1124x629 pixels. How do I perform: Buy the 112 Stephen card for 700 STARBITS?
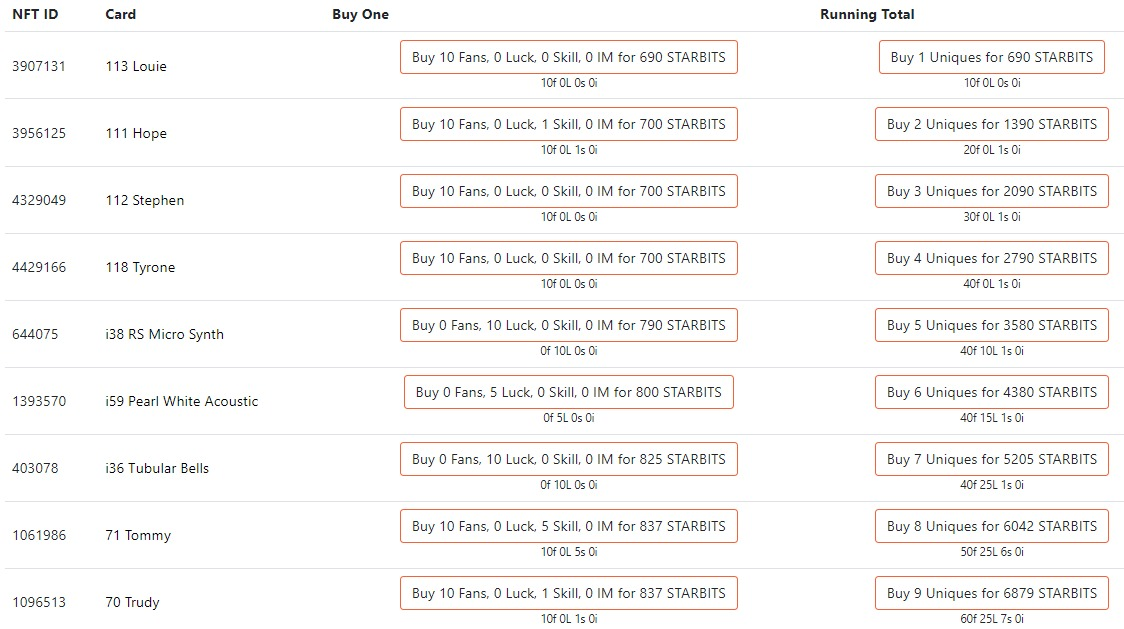pos(568,191)
